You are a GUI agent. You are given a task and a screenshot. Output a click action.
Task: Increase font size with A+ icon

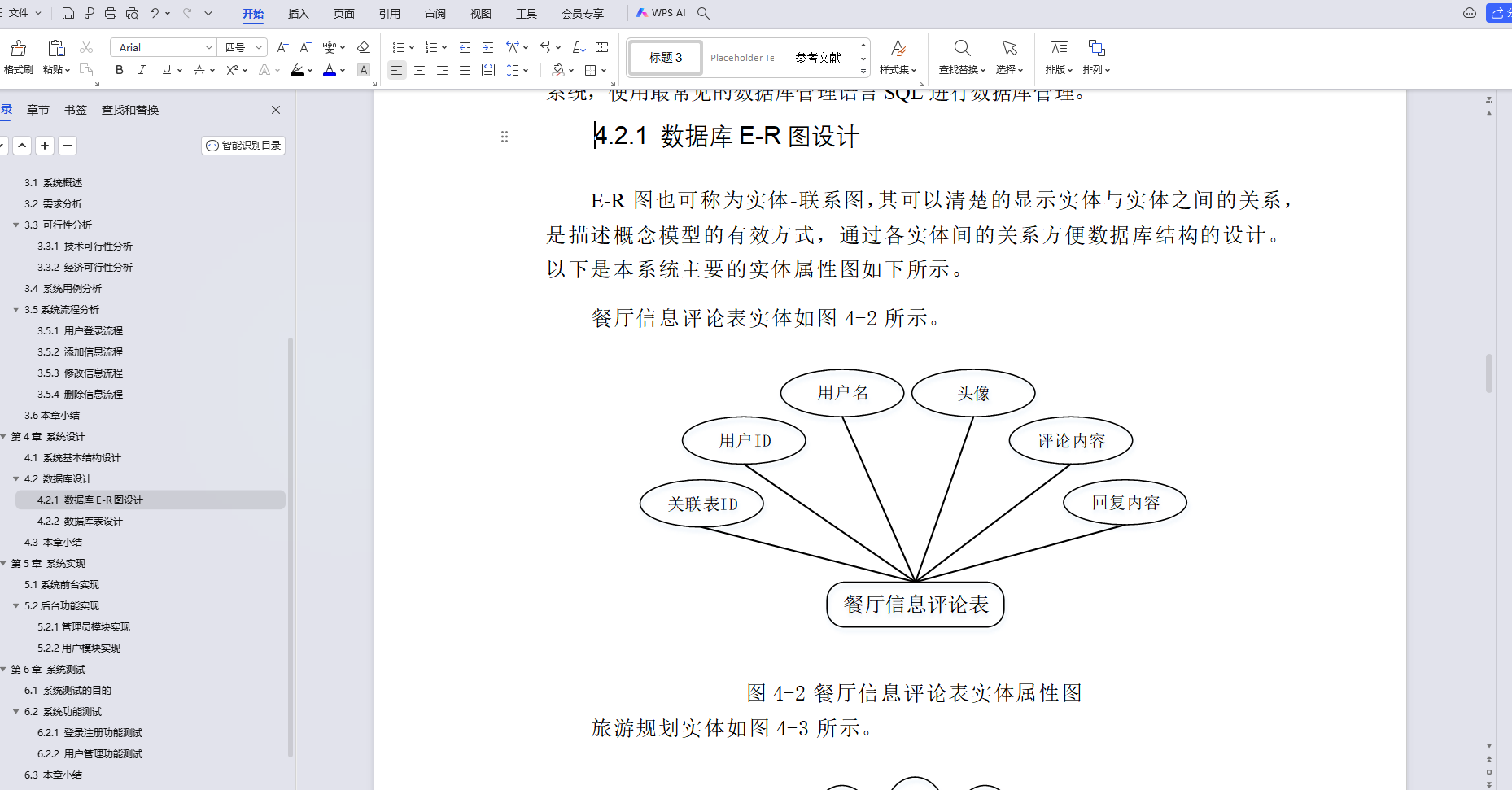[x=282, y=47]
